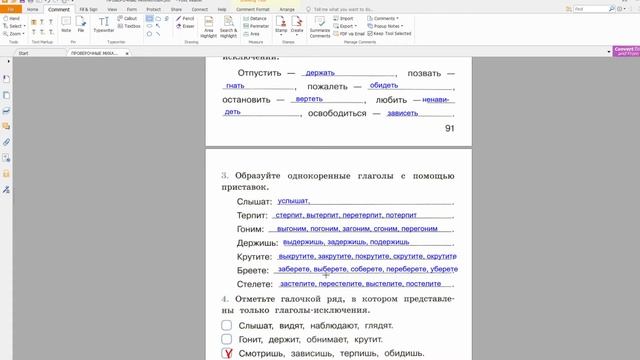
Task: Toggle the checked box beside 'Смотришь, зависишь'
Action: (x=227, y=353)
